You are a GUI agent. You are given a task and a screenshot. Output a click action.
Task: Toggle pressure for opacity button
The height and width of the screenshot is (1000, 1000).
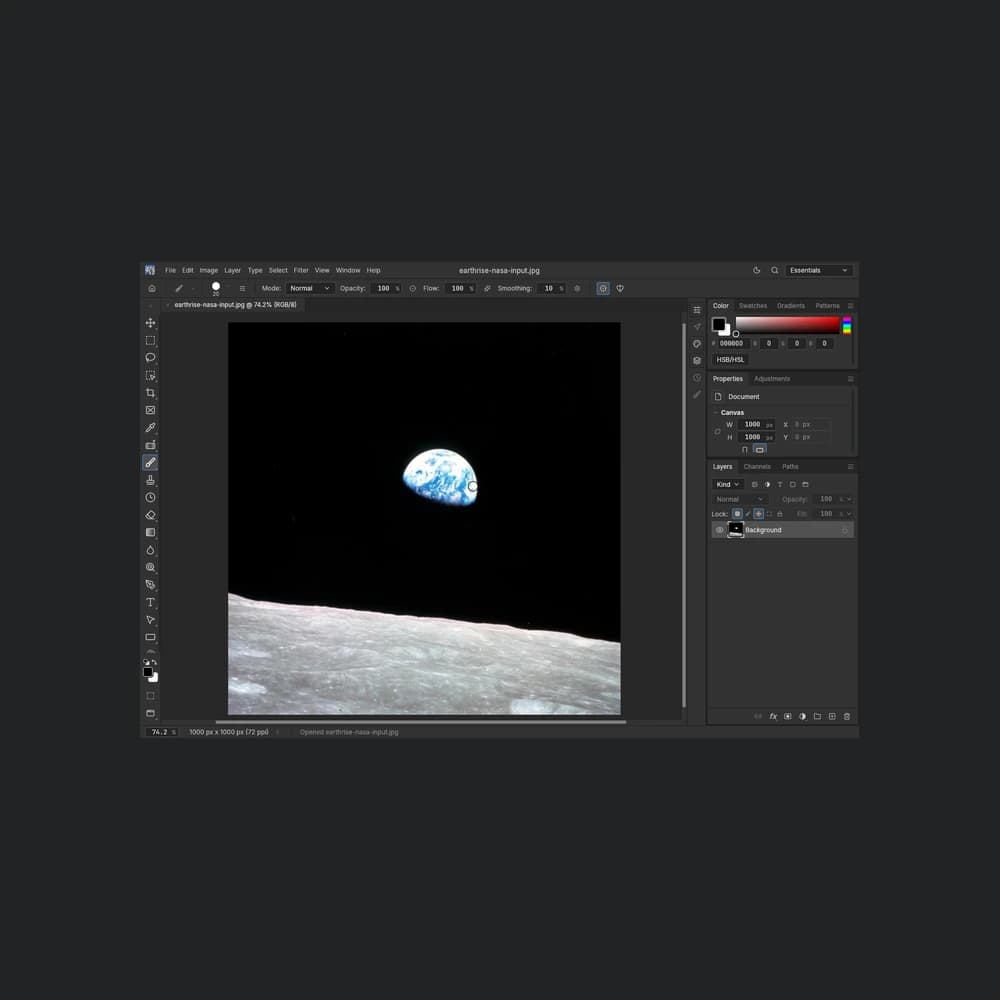[x=413, y=289]
